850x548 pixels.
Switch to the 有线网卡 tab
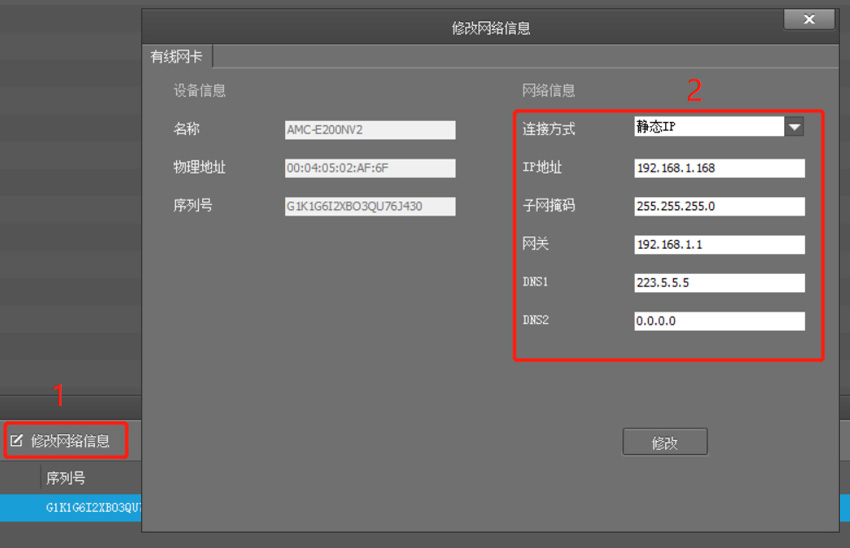point(177,56)
